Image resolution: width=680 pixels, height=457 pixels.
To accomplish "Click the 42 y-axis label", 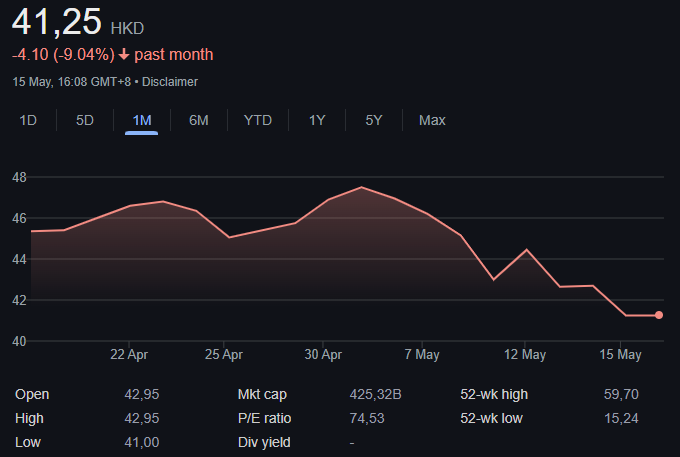I will tap(19, 300).
